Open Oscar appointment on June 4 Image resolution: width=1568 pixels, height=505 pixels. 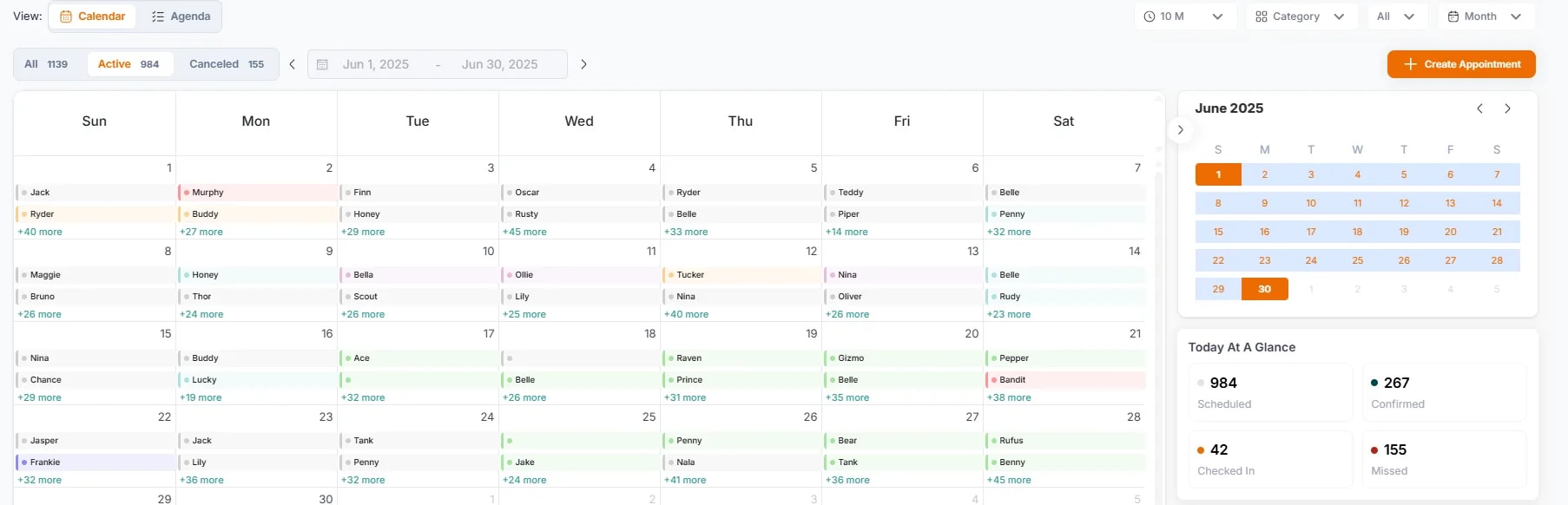pyautogui.click(x=580, y=193)
